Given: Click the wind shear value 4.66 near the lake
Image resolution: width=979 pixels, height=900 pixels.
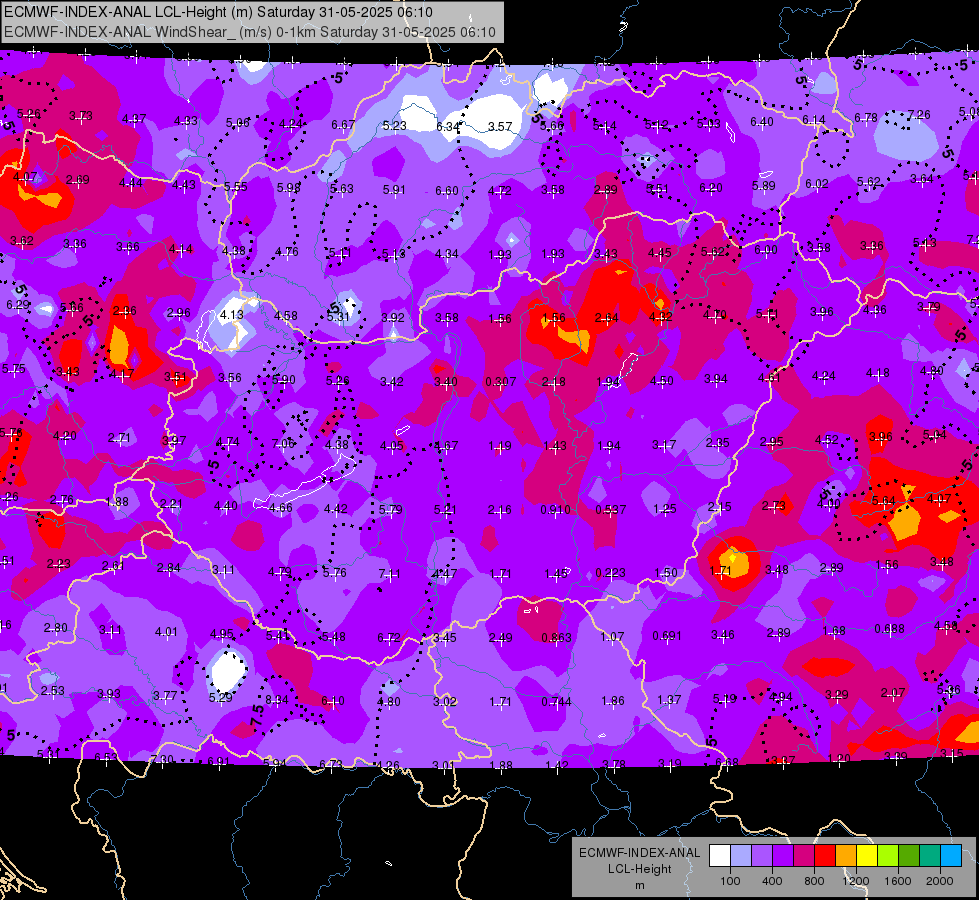Looking at the screenshot, I should 280,508.
